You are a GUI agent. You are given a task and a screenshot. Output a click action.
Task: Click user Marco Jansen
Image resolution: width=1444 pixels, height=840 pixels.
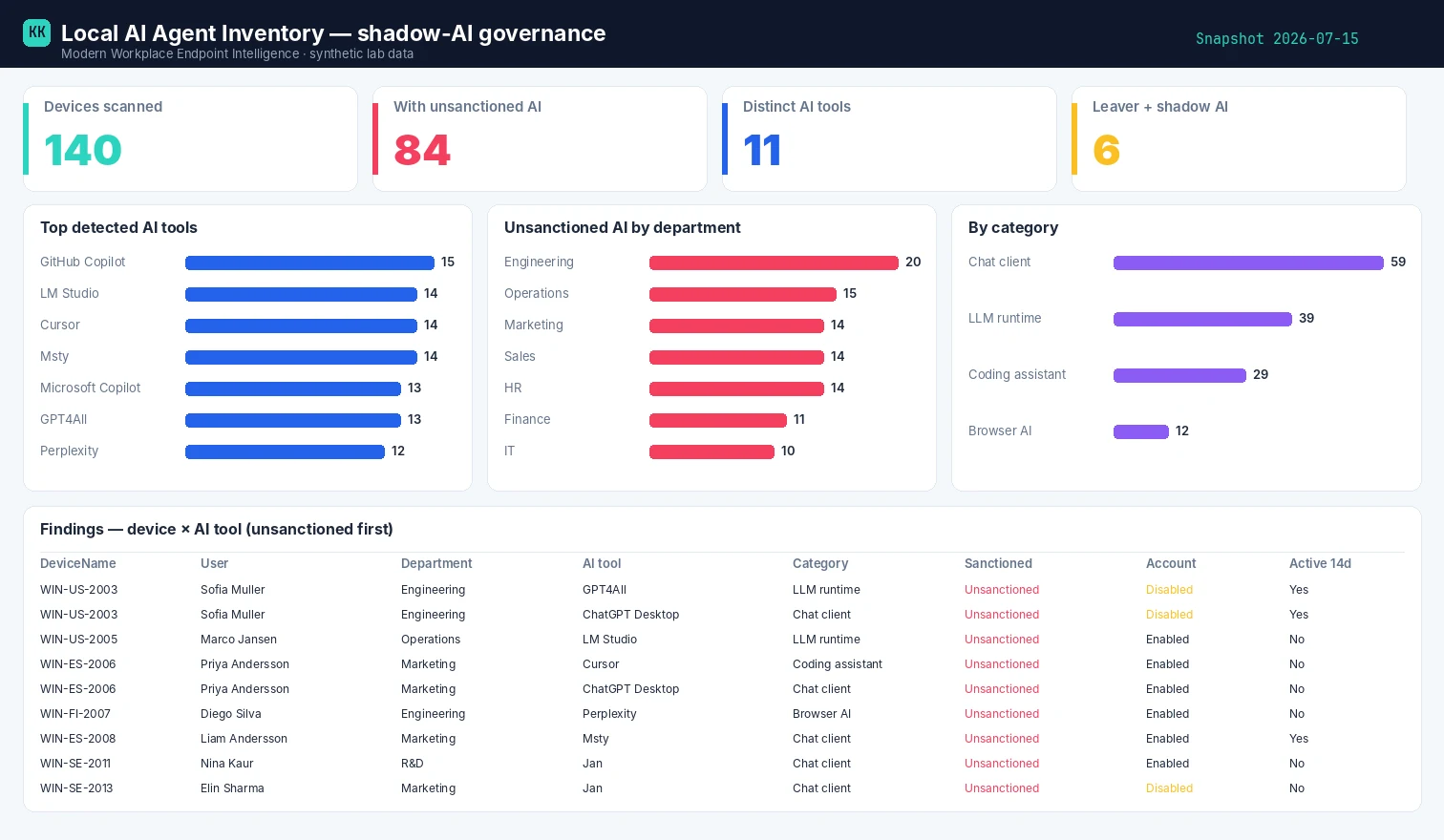239,640
